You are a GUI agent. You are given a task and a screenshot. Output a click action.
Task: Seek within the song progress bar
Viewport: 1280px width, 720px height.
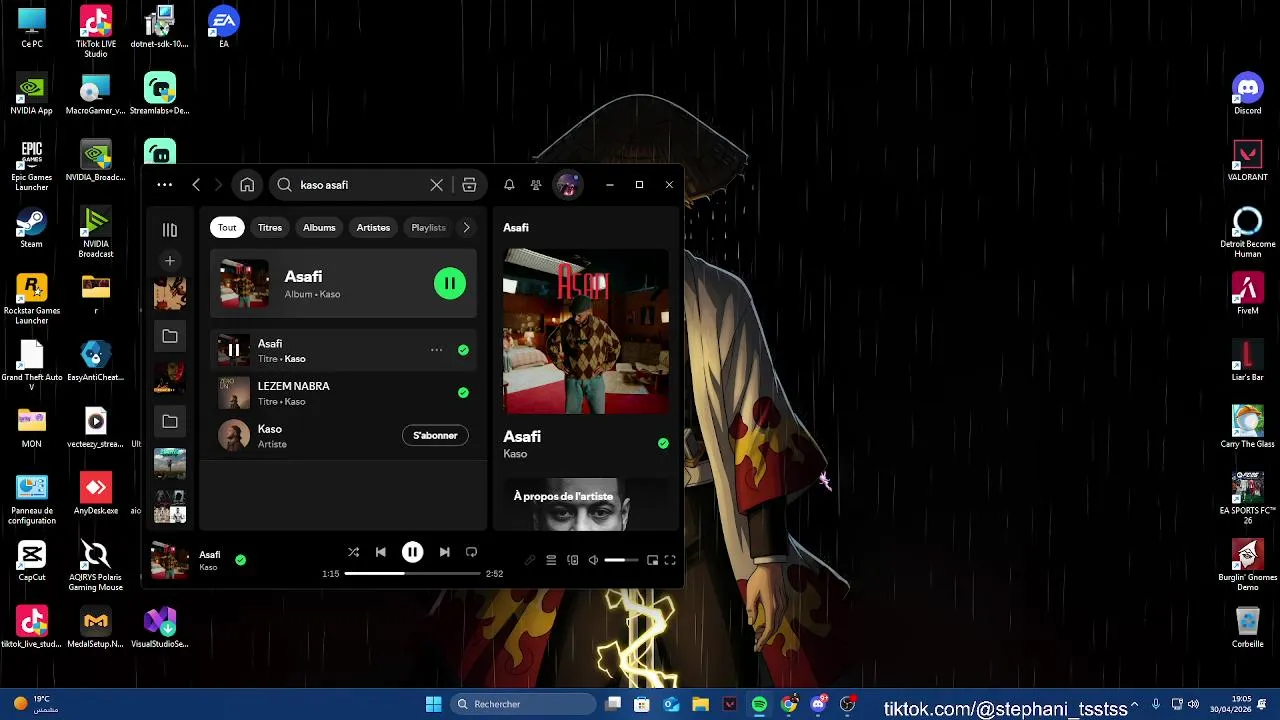tap(412, 574)
